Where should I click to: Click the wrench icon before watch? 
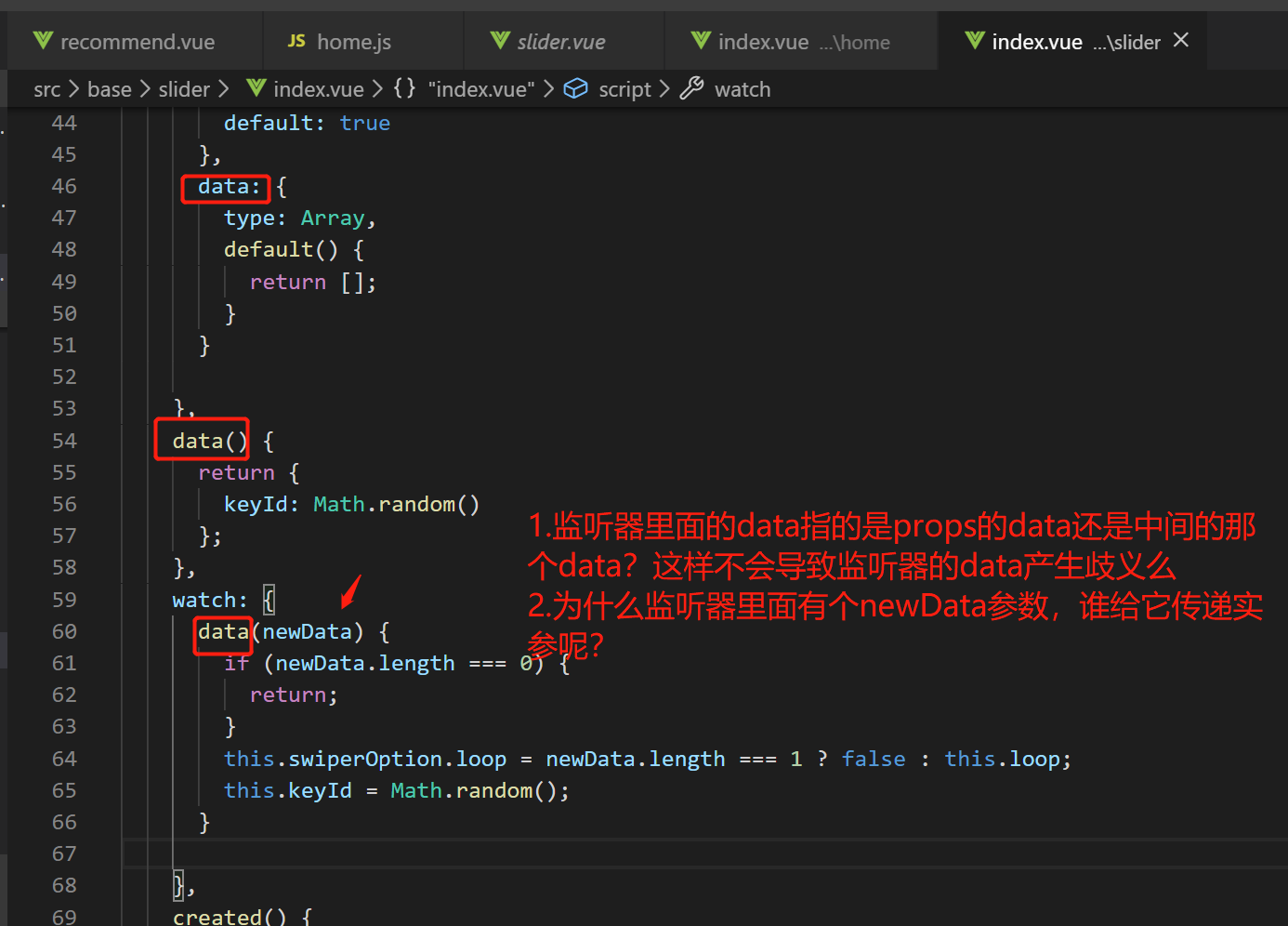coord(691,88)
